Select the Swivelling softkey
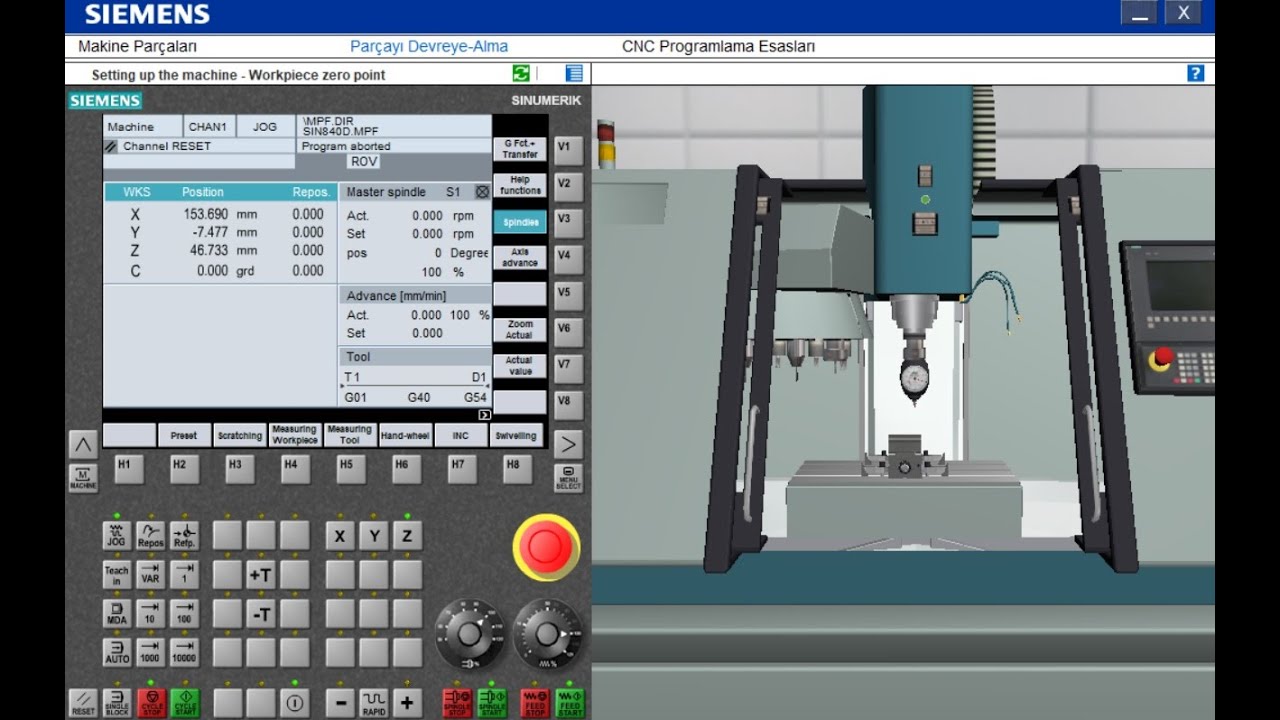1280x720 pixels. (516, 435)
